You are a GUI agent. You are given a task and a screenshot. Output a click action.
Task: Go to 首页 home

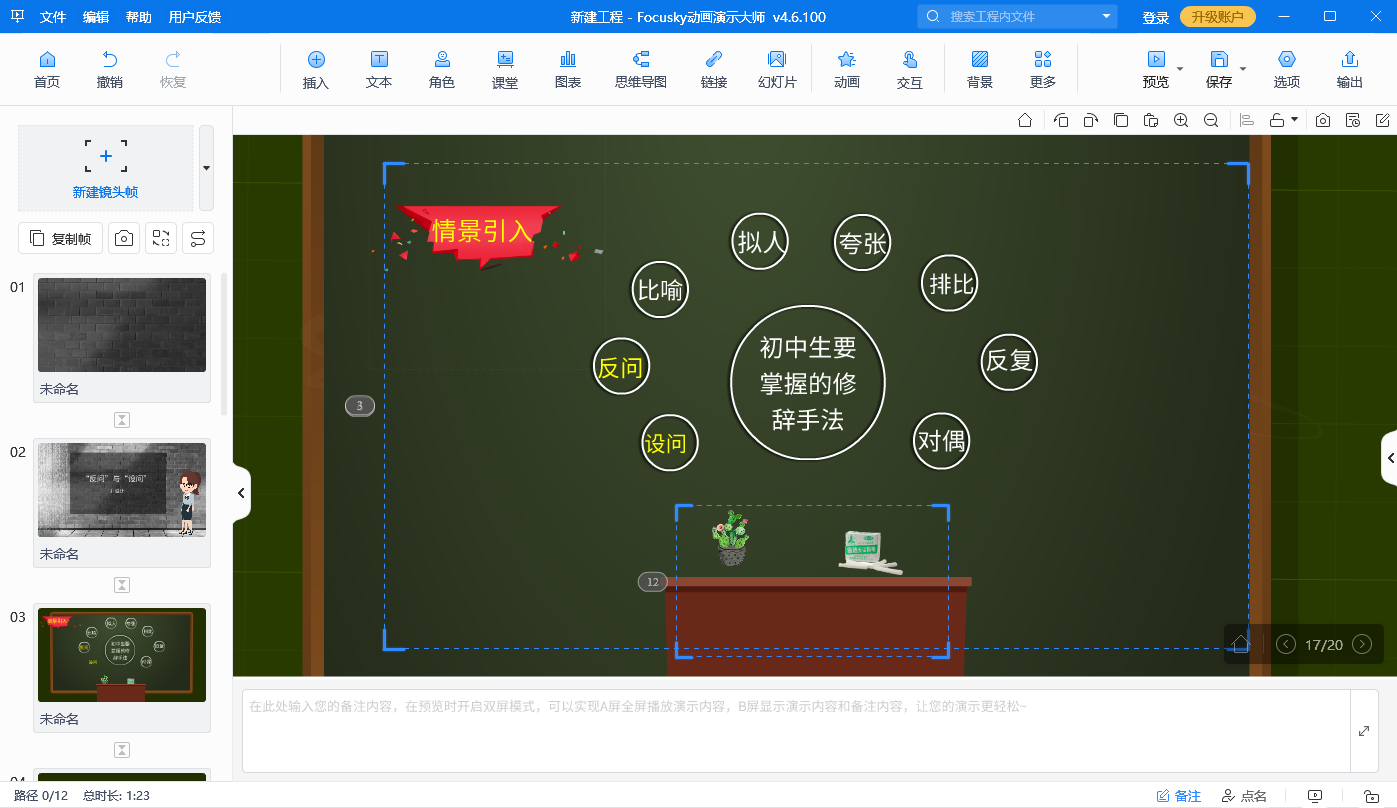[47, 69]
